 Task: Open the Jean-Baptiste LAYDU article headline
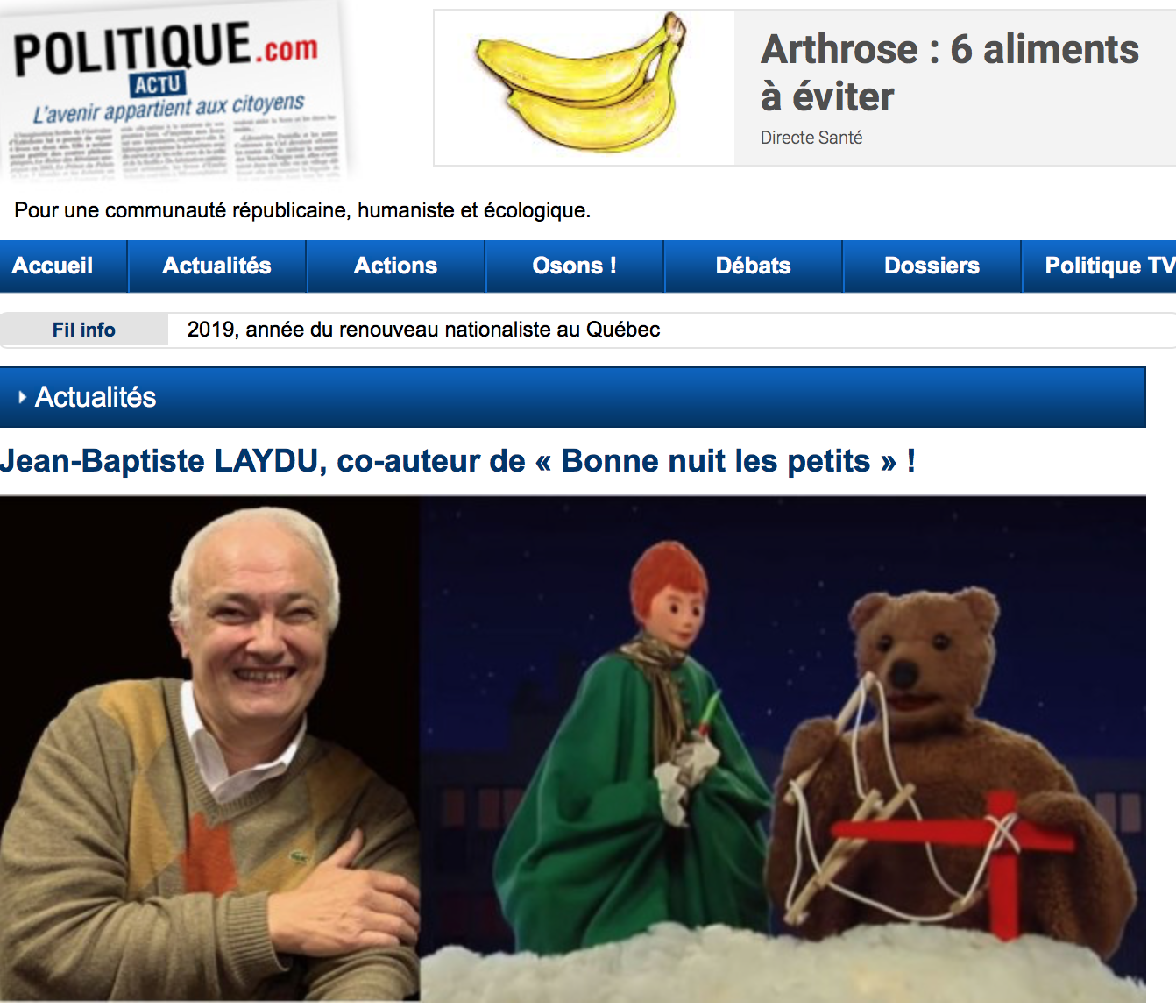click(457, 460)
